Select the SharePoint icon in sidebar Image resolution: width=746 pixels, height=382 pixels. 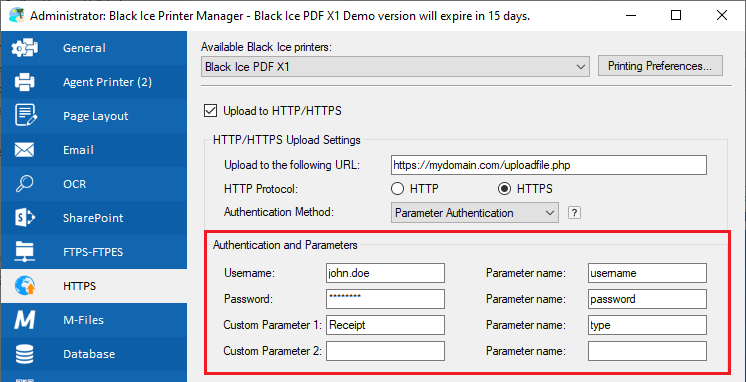click(x=25, y=218)
